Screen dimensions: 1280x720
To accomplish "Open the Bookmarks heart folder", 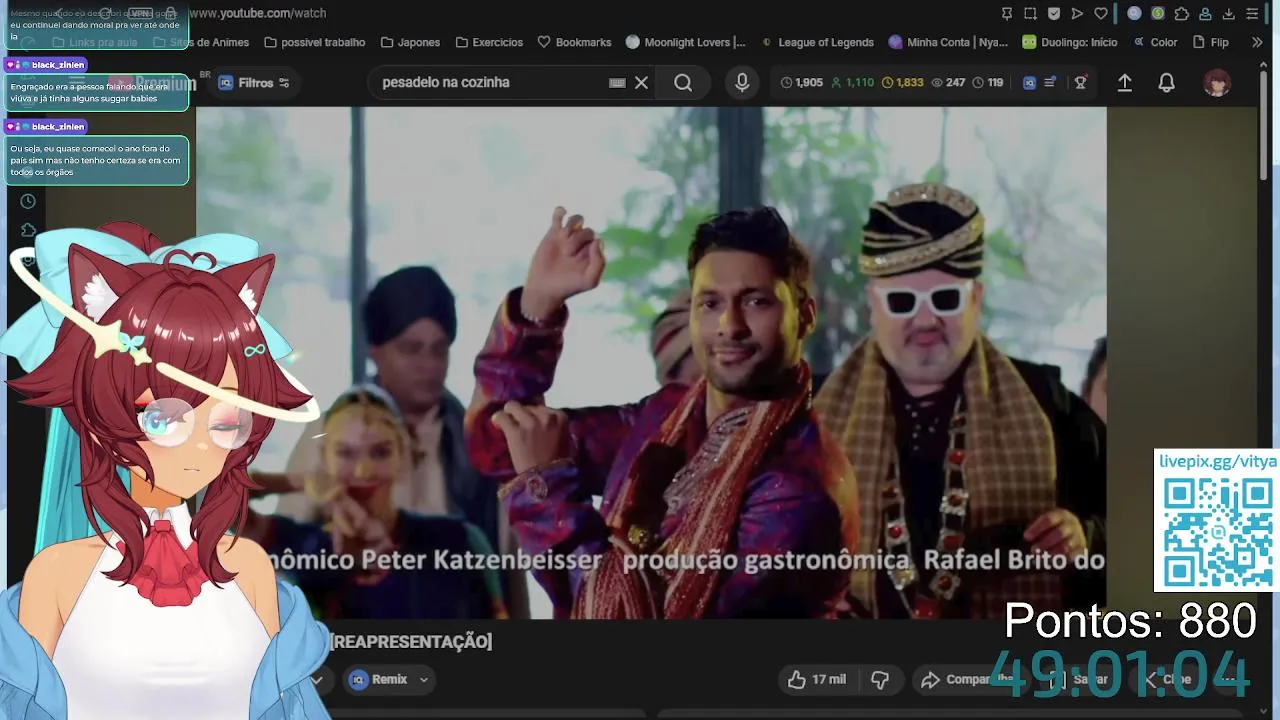I will coord(574,42).
